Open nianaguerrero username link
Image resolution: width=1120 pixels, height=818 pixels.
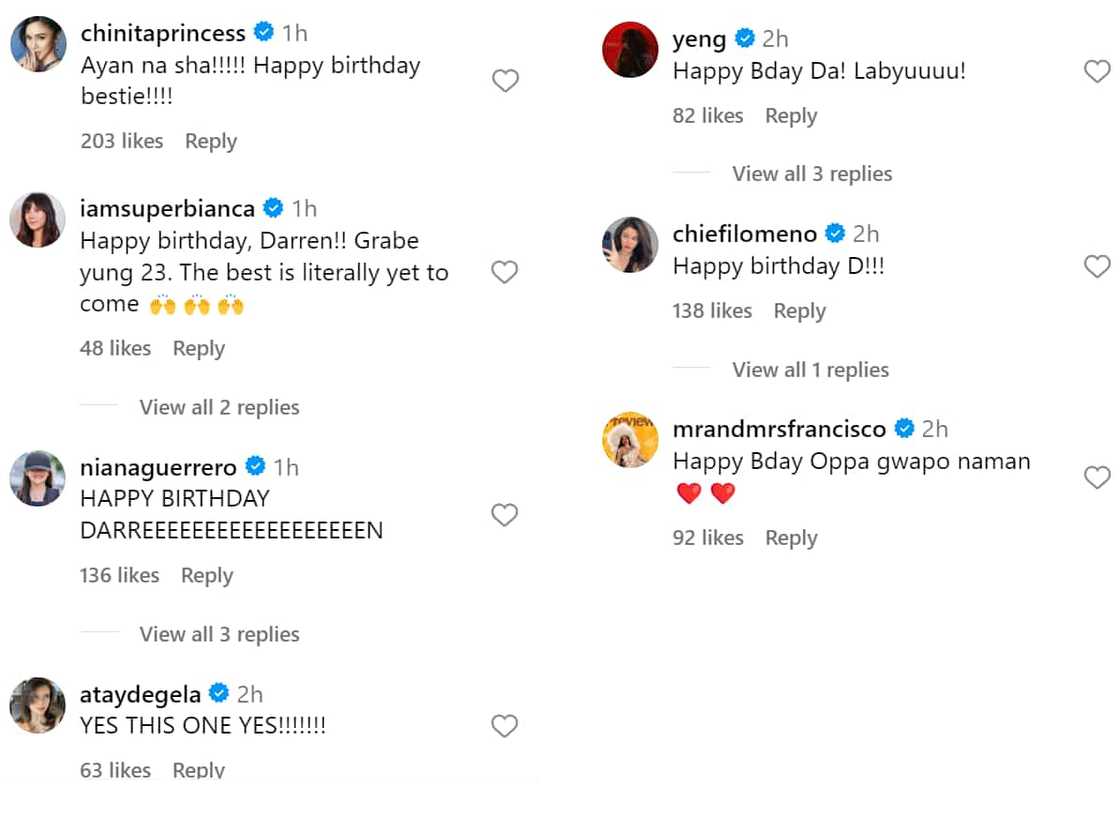tap(158, 467)
